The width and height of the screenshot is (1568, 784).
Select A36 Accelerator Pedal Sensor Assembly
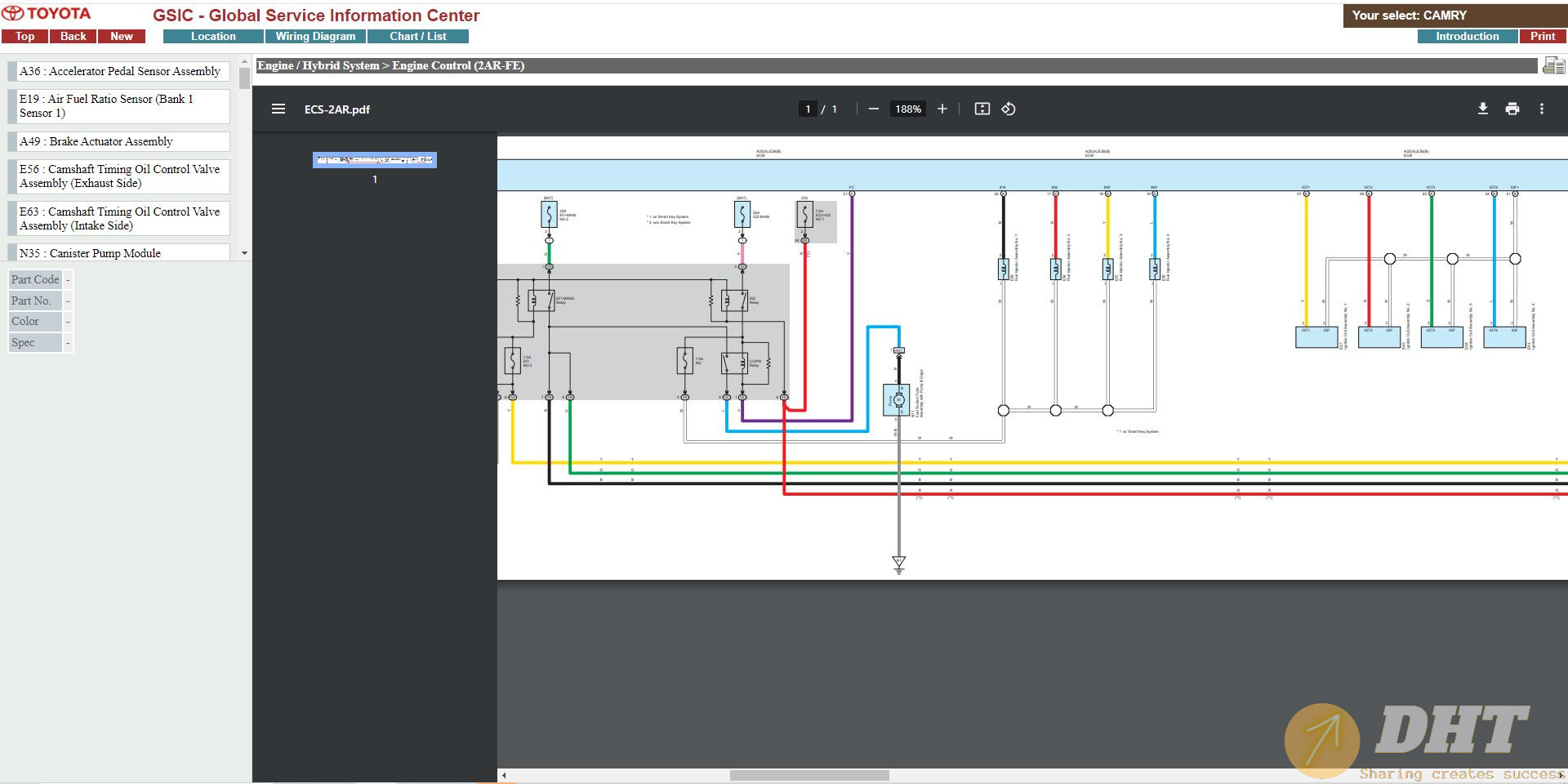pyautogui.click(x=119, y=71)
